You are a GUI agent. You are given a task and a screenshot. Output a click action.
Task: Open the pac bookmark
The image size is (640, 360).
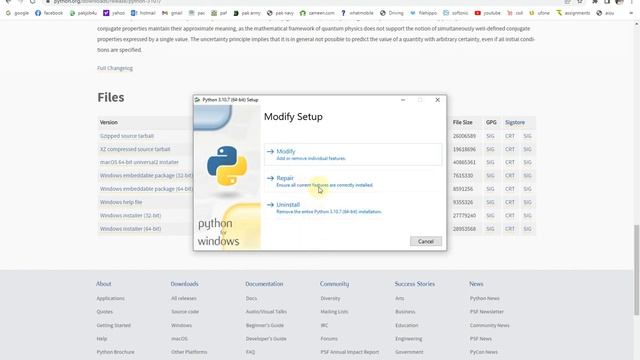click(x=197, y=13)
